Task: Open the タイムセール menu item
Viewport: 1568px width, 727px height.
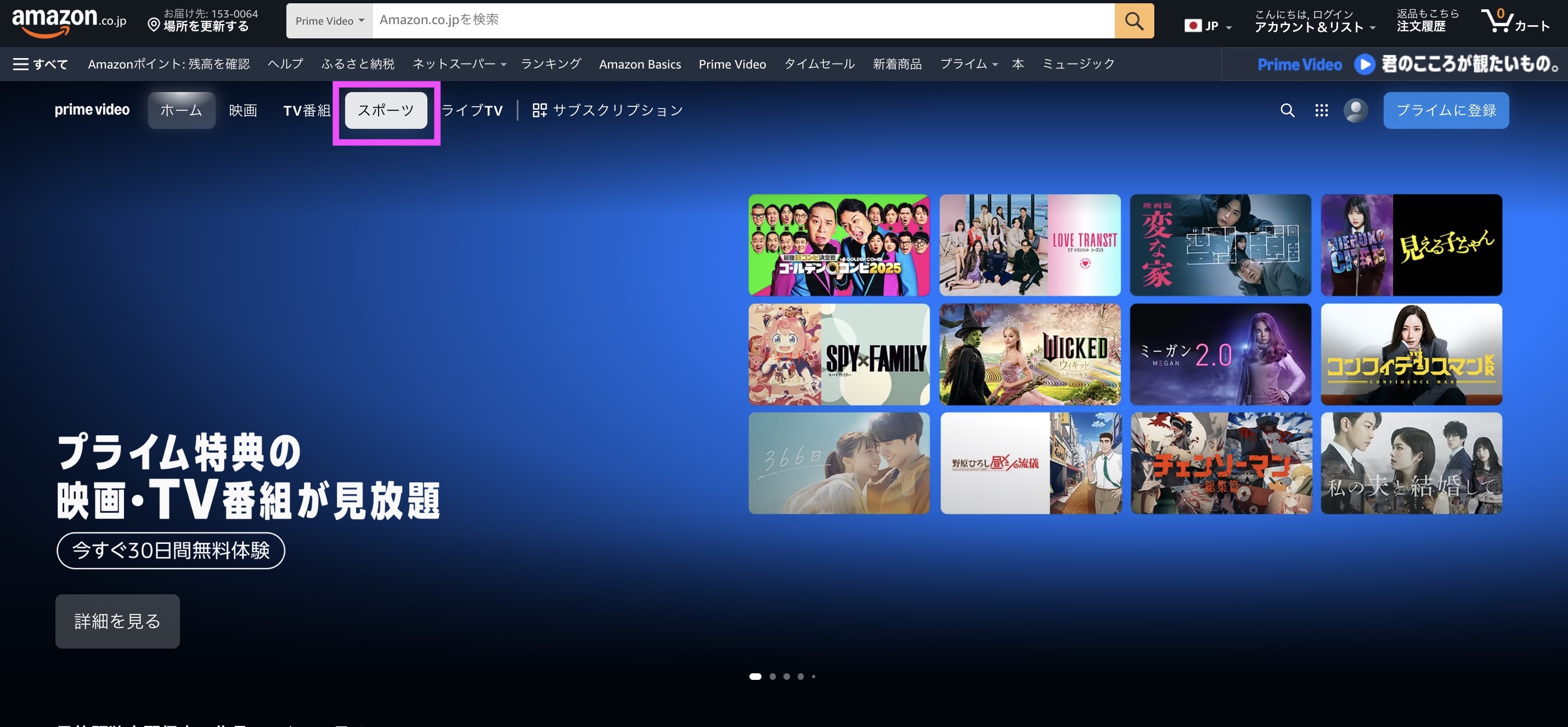Action: [819, 63]
